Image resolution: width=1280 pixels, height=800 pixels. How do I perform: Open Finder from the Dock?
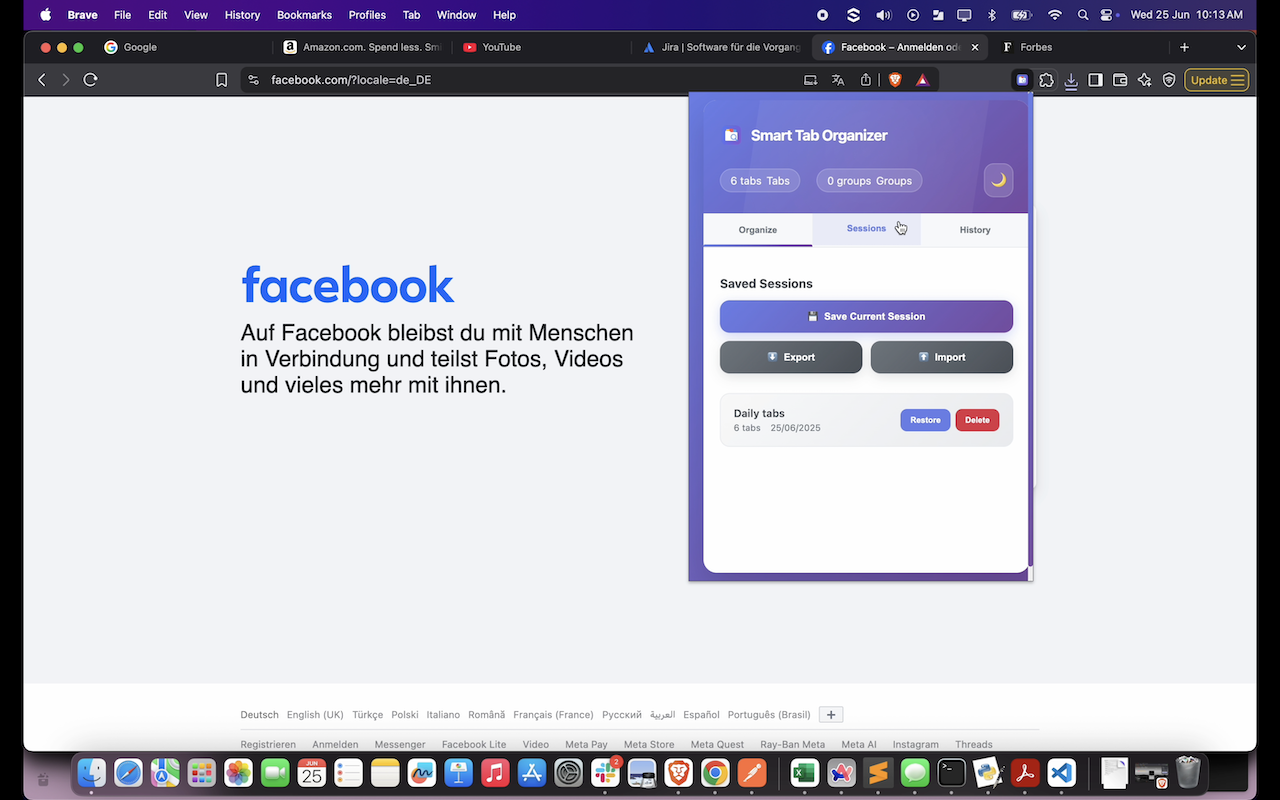pyautogui.click(x=92, y=773)
